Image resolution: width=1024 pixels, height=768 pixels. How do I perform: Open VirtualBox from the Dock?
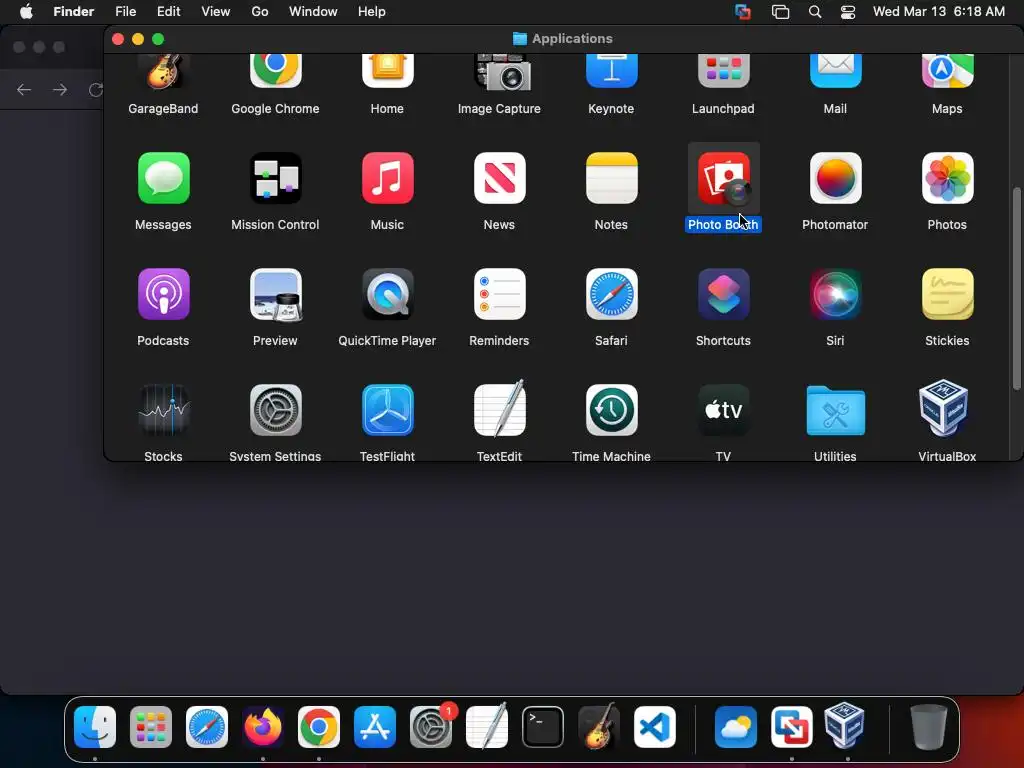(844, 726)
